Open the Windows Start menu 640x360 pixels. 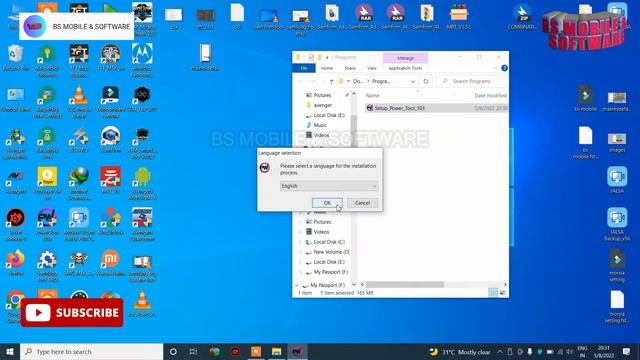[10, 351]
